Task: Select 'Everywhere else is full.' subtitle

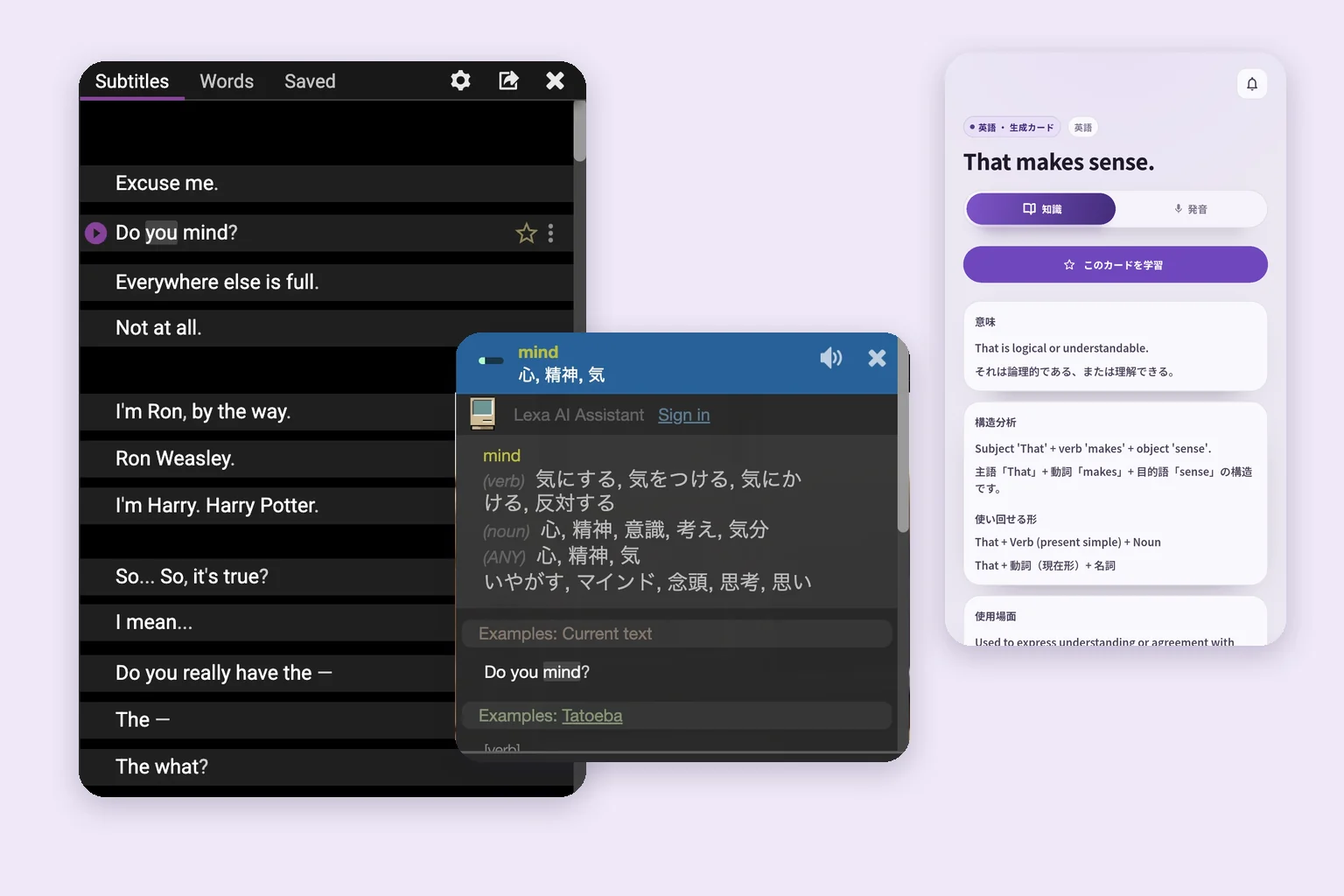Action: [326, 282]
